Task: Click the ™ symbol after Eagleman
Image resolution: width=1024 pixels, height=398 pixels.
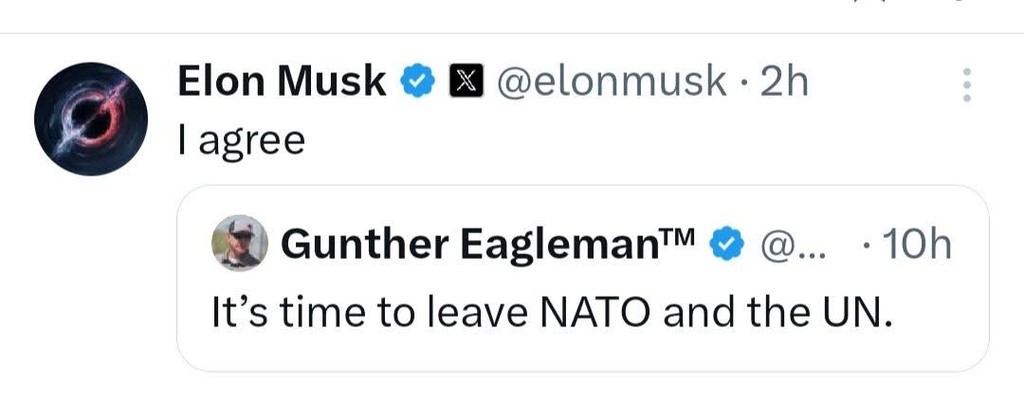Action: coord(685,235)
